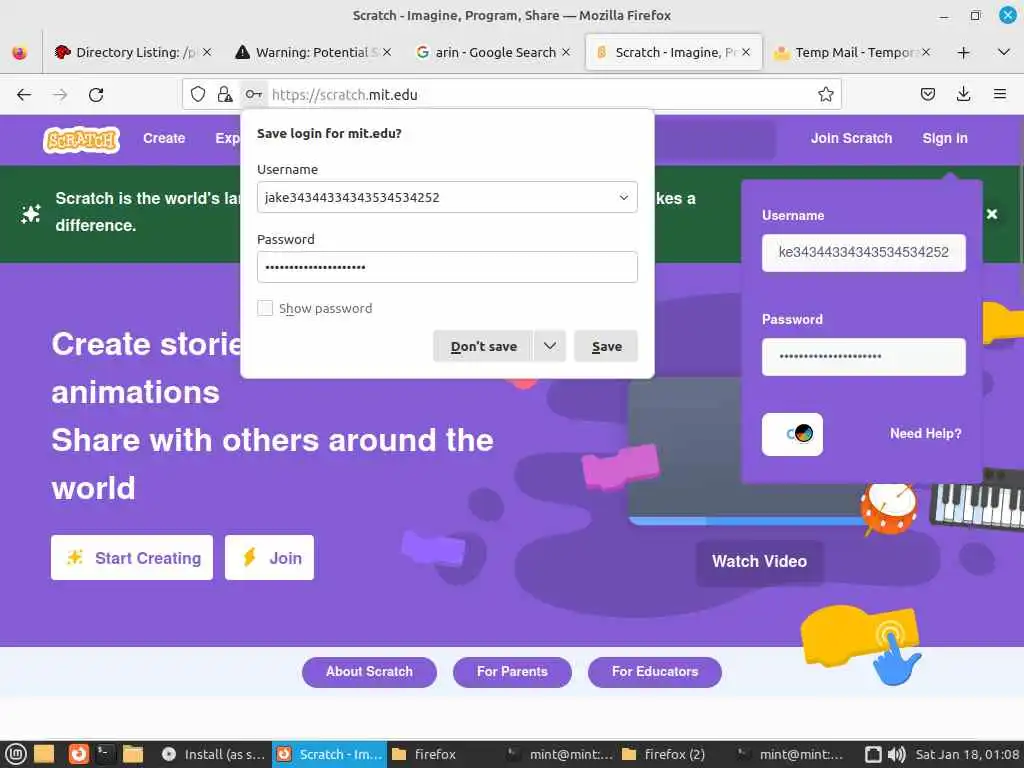Show the list all tabs dropdown
The image size is (1024, 768).
click(x=1004, y=52)
